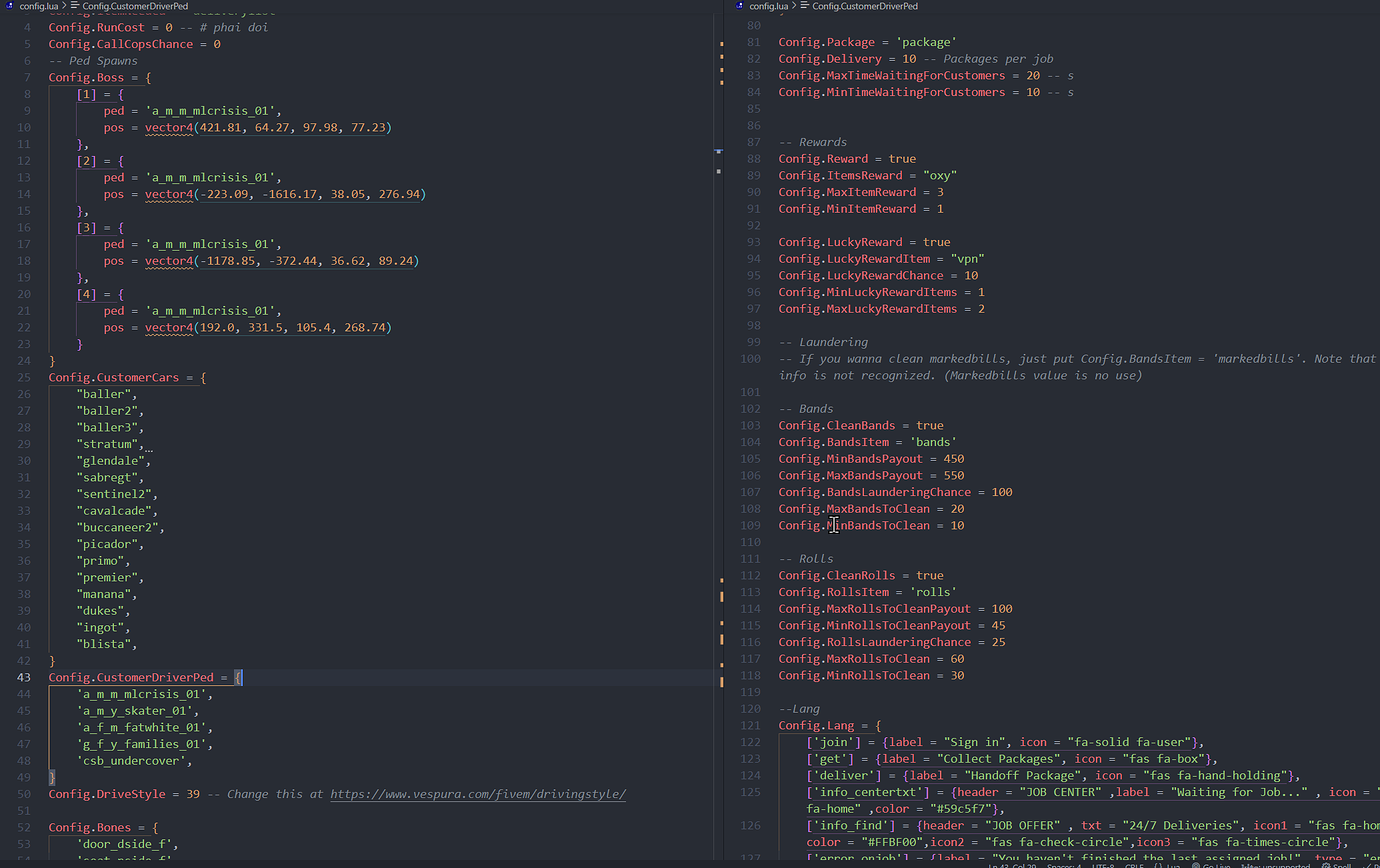Screen dimensions: 1380x868
Task: Select line number 112 in right editor
Action: 751,575
